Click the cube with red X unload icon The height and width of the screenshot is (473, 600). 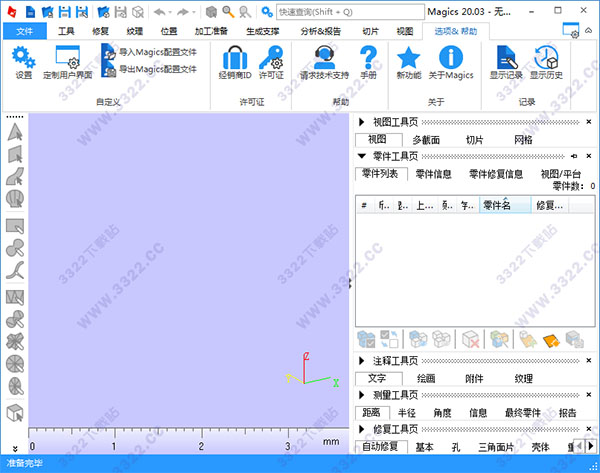(x=471, y=339)
